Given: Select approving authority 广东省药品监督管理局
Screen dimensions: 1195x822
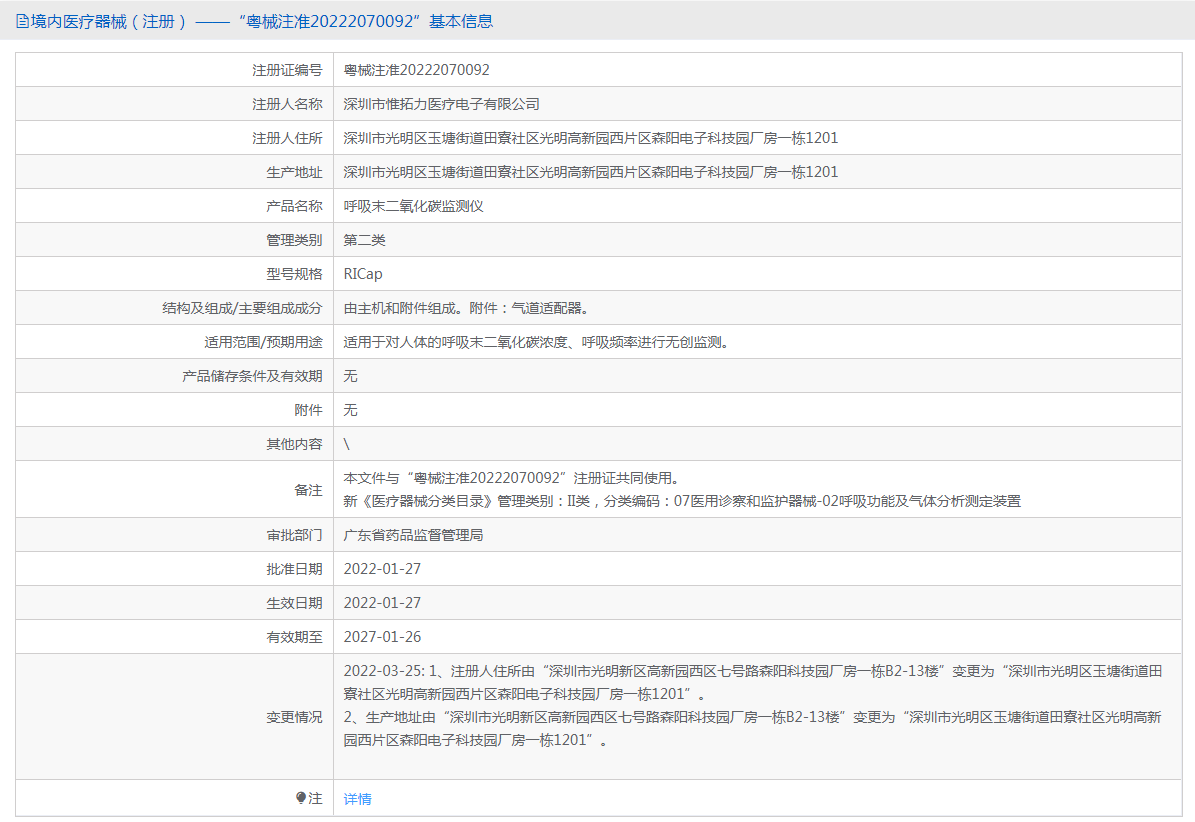Looking at the screenshot, I should (x=413, y=536).
